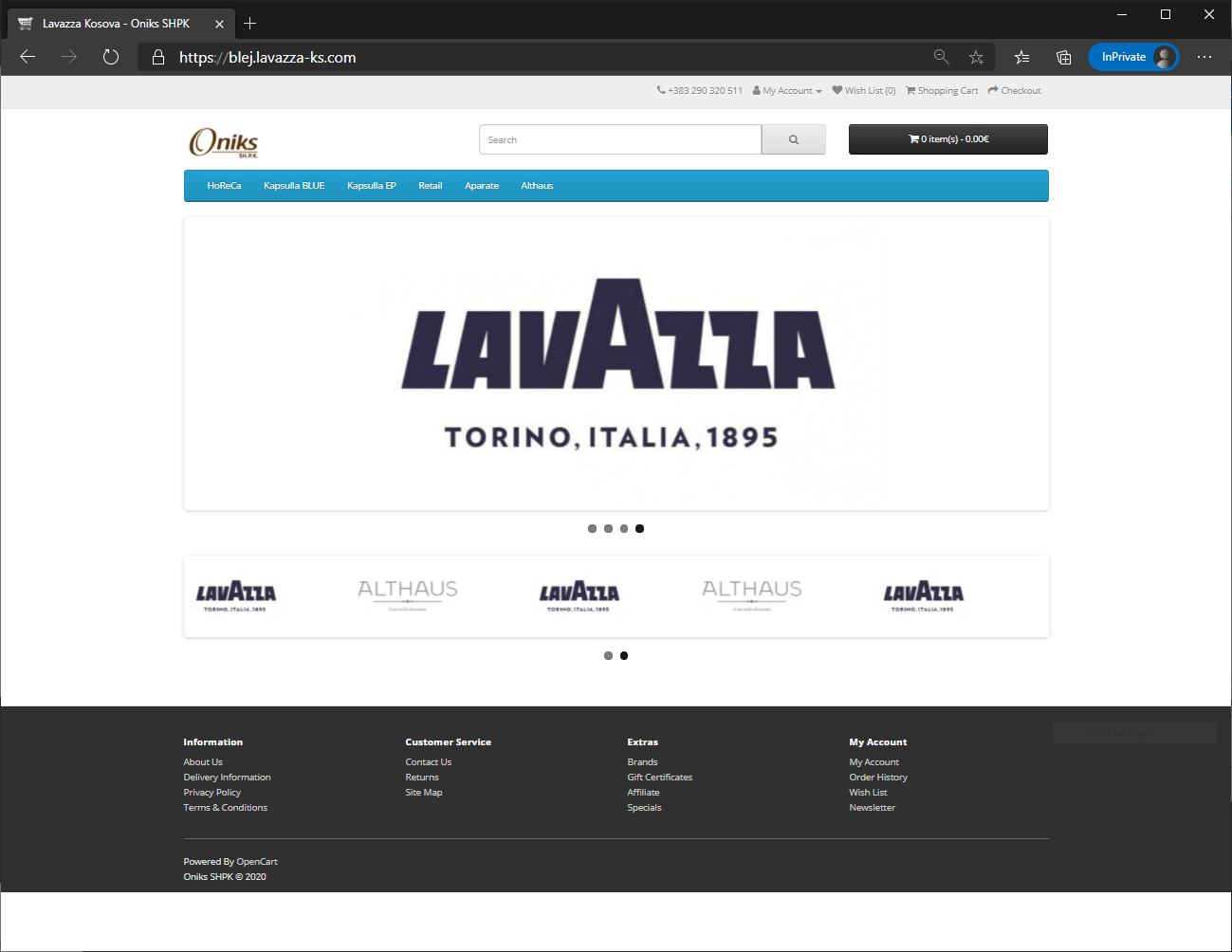Open Specials footer link
Image resolution: width=1232 pixels, height=952 pixels.
(x=644, y=808)
